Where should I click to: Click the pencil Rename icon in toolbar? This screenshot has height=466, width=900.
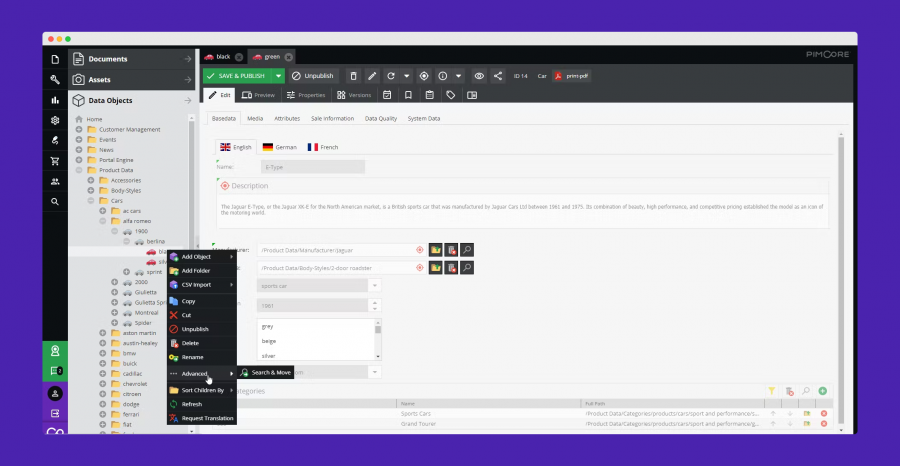pyautogui.click(x=372, y=76)
